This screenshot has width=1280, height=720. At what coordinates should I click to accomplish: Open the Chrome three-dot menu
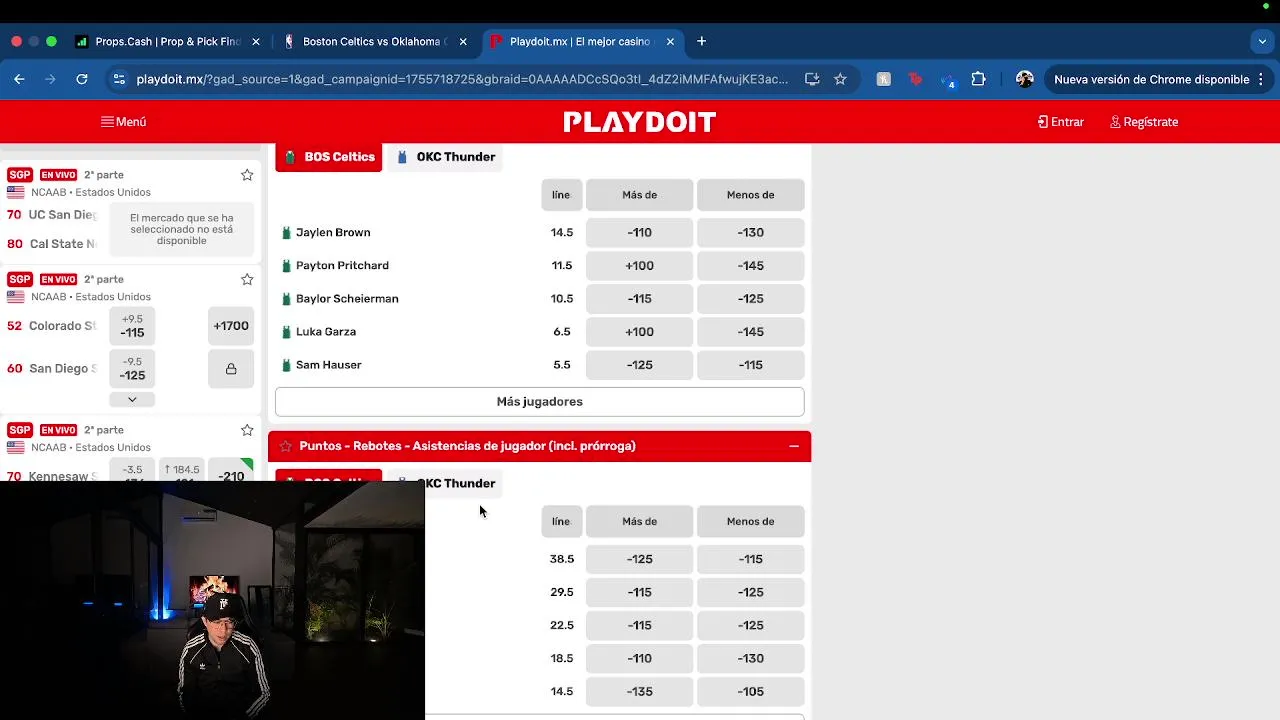(1261, 79)
